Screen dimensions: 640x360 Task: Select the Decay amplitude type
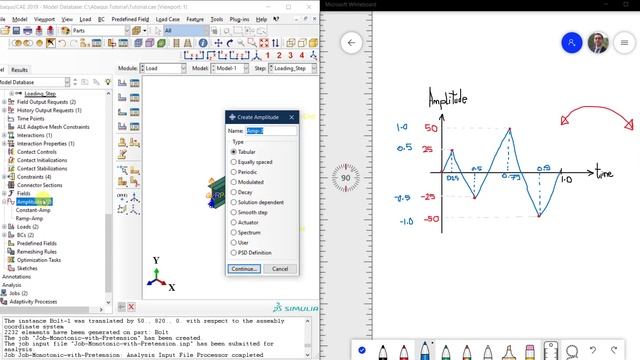coord(242,192)
